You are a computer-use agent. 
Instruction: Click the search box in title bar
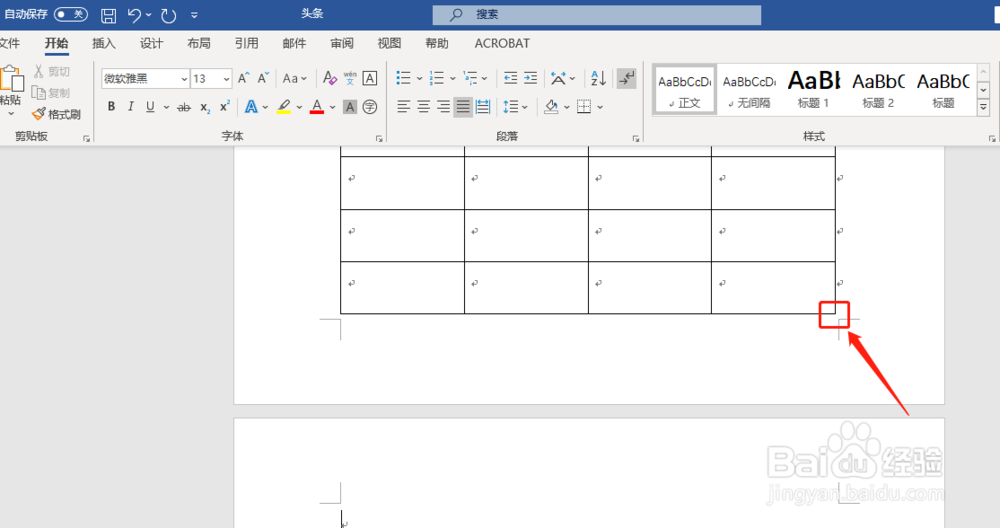coord(596,15)
